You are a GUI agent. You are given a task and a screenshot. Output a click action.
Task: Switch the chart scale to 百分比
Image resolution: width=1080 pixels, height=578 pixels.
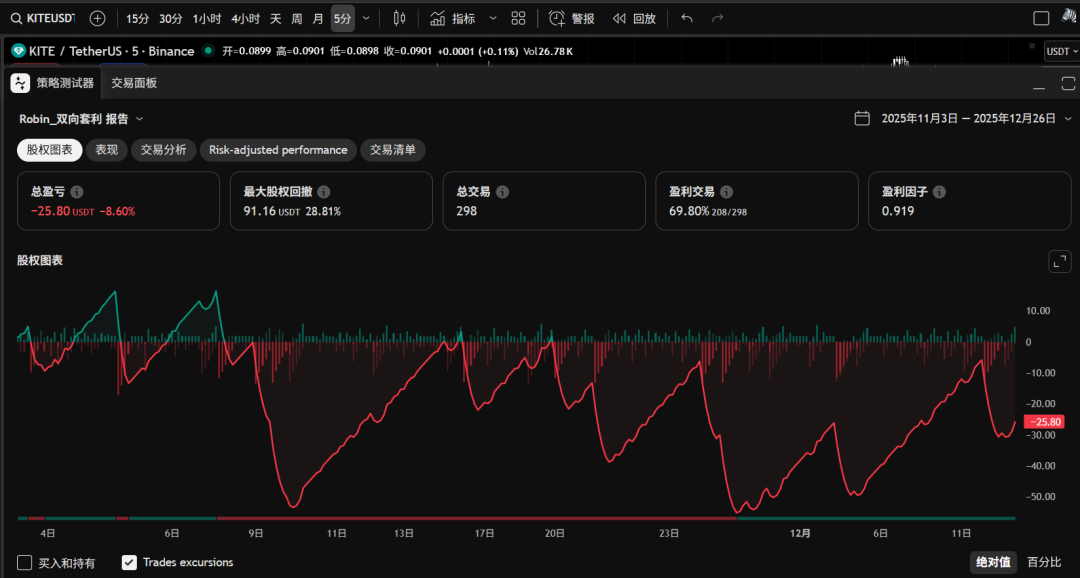pyautogui.click(x=1045, y=563)
